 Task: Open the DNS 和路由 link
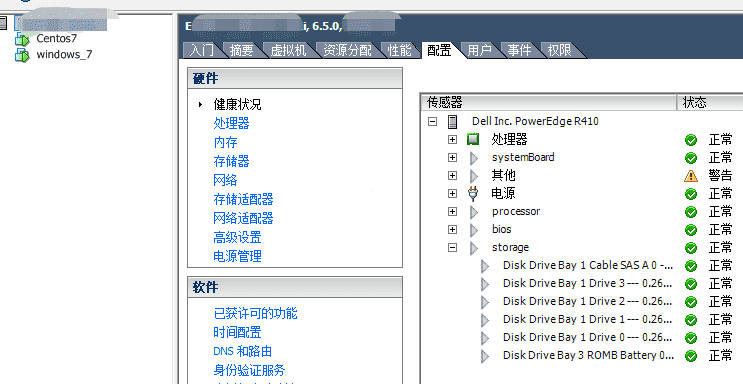coord(243,351)
